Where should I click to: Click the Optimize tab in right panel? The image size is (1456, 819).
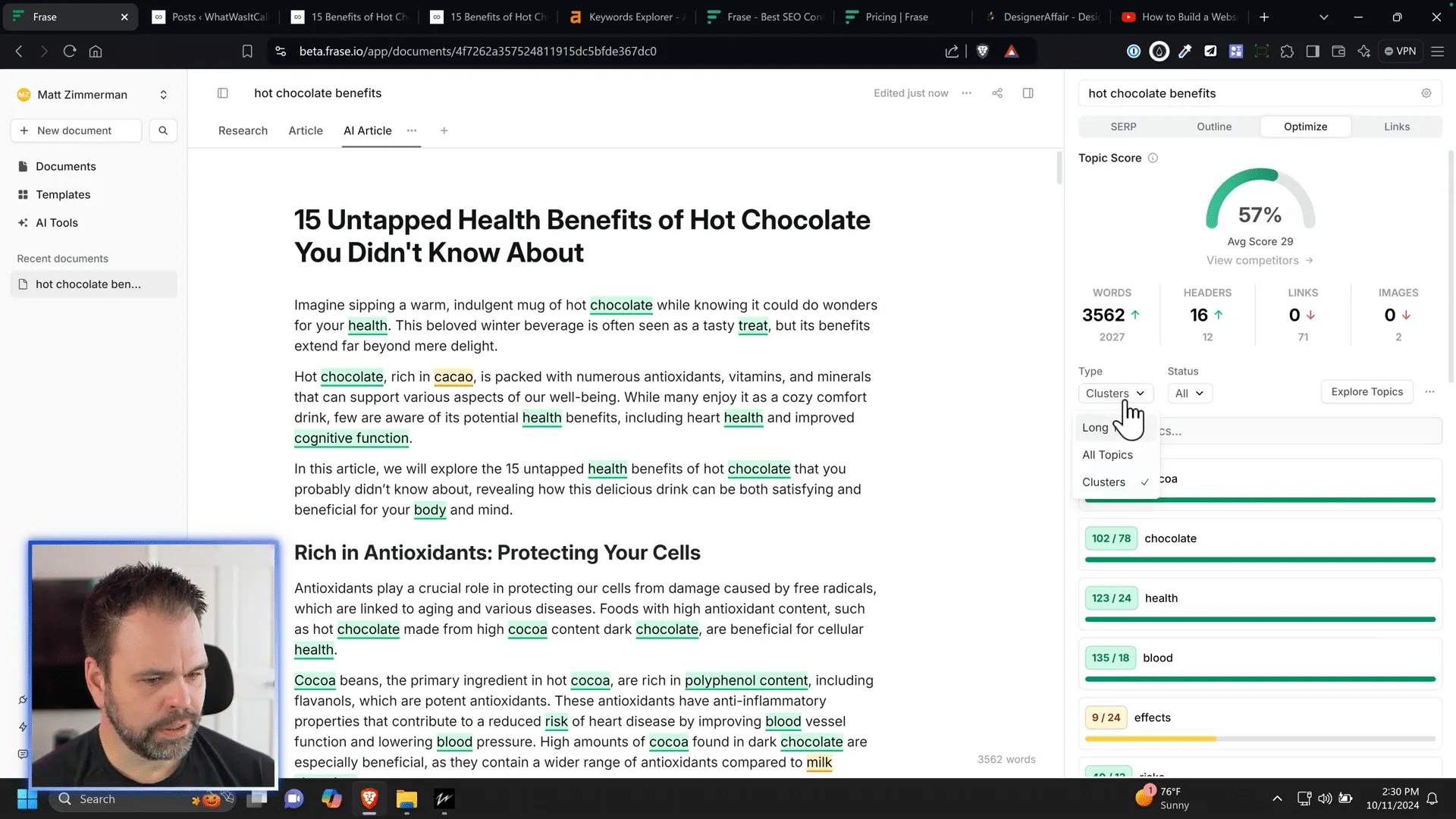point(1305,126)
